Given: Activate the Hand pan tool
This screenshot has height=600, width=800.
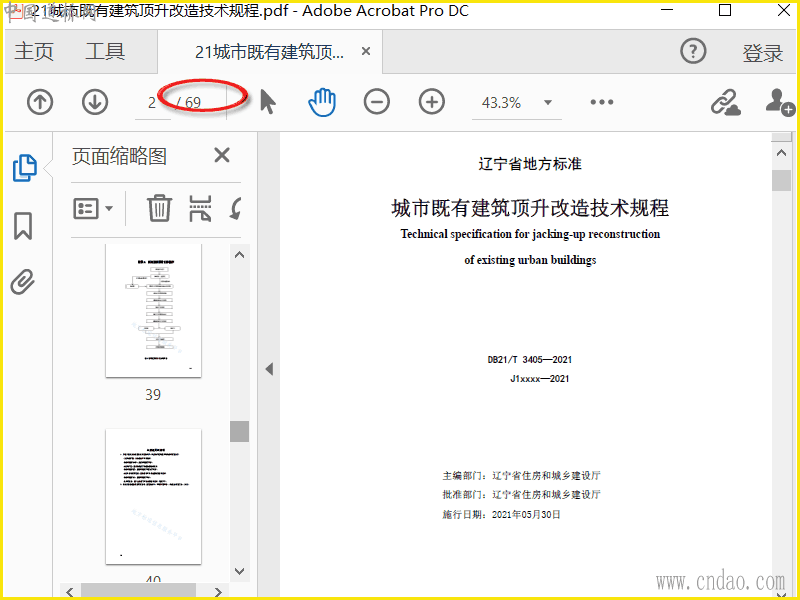Looking at the screenshot, I should (322, 102).
